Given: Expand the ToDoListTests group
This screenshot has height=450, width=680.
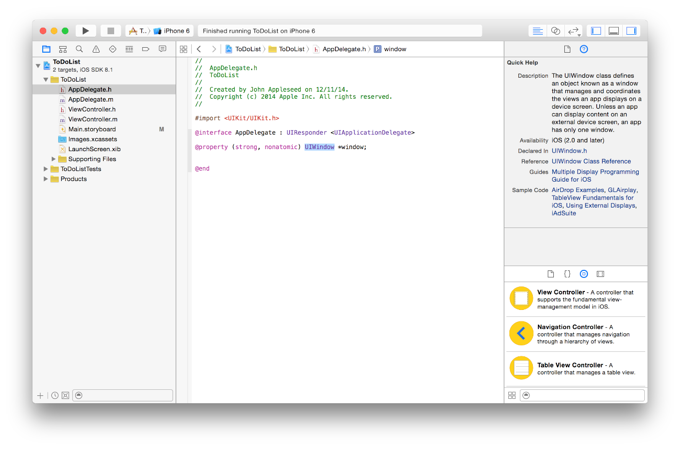Looking at the screenshot, I should (46, 169).
